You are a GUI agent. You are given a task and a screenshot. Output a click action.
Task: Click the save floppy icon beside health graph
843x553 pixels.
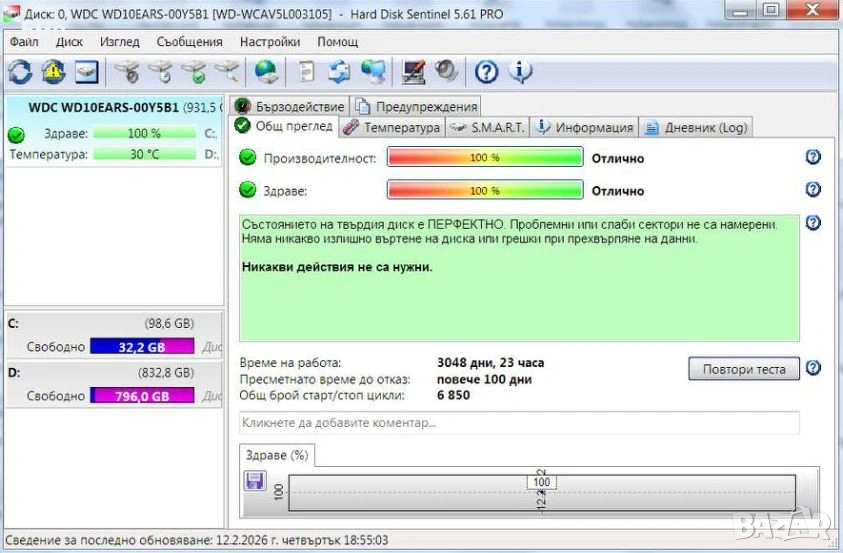point(255,482)
